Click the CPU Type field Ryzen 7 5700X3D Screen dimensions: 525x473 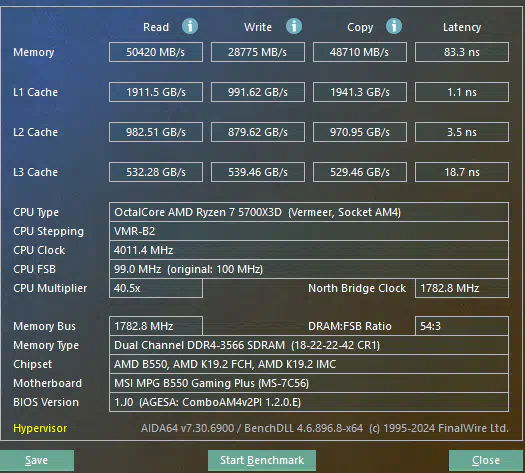(x=309, y=212)
